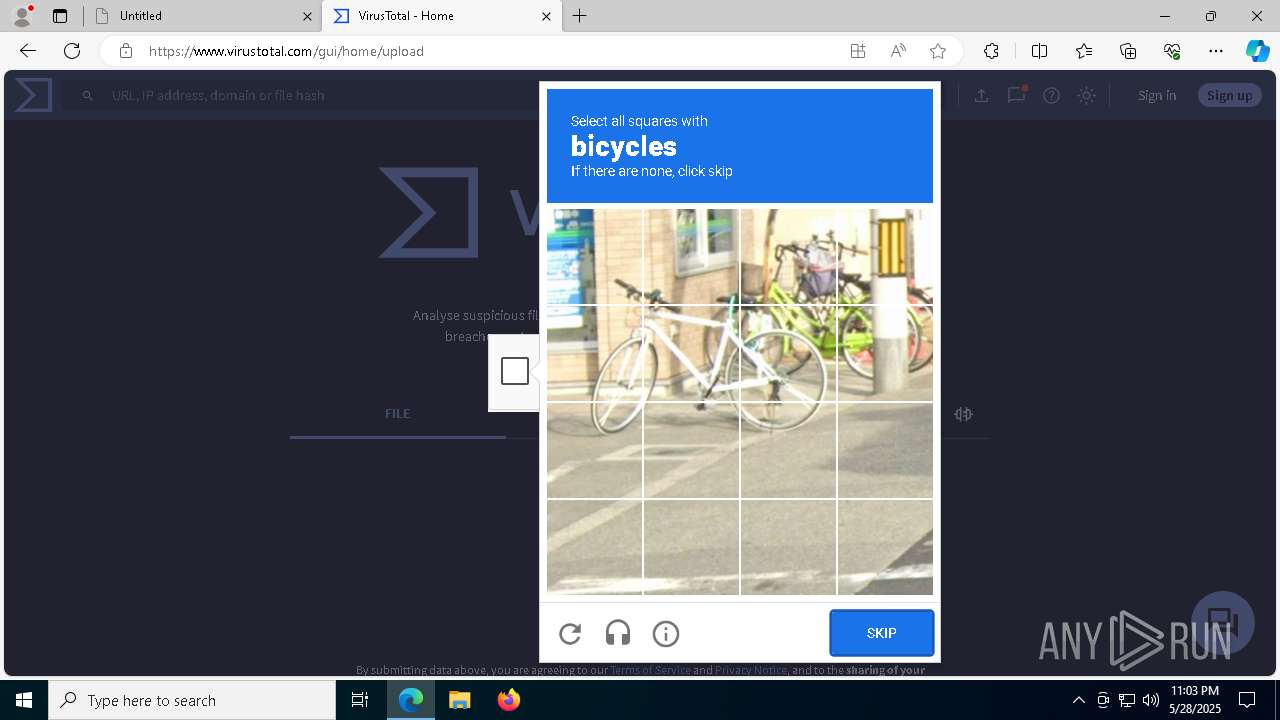The height and width of the screenshot is (720, 1280).
Task: Click taskbar search box
Action: (192, 700)
